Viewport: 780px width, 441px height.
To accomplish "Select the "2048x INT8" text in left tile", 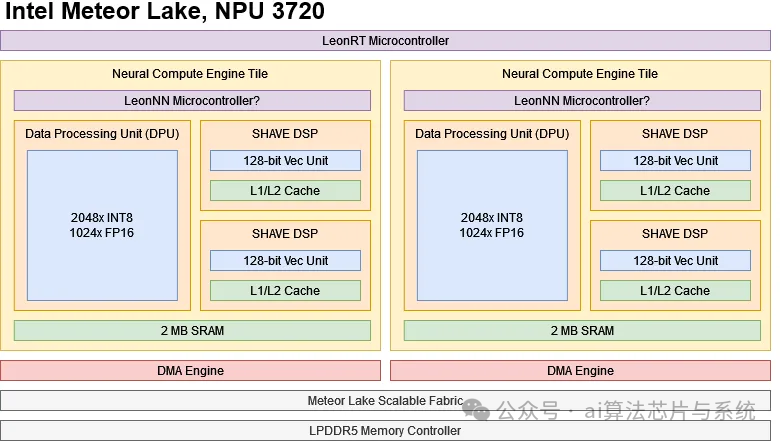I will click(x=102, y=218).
